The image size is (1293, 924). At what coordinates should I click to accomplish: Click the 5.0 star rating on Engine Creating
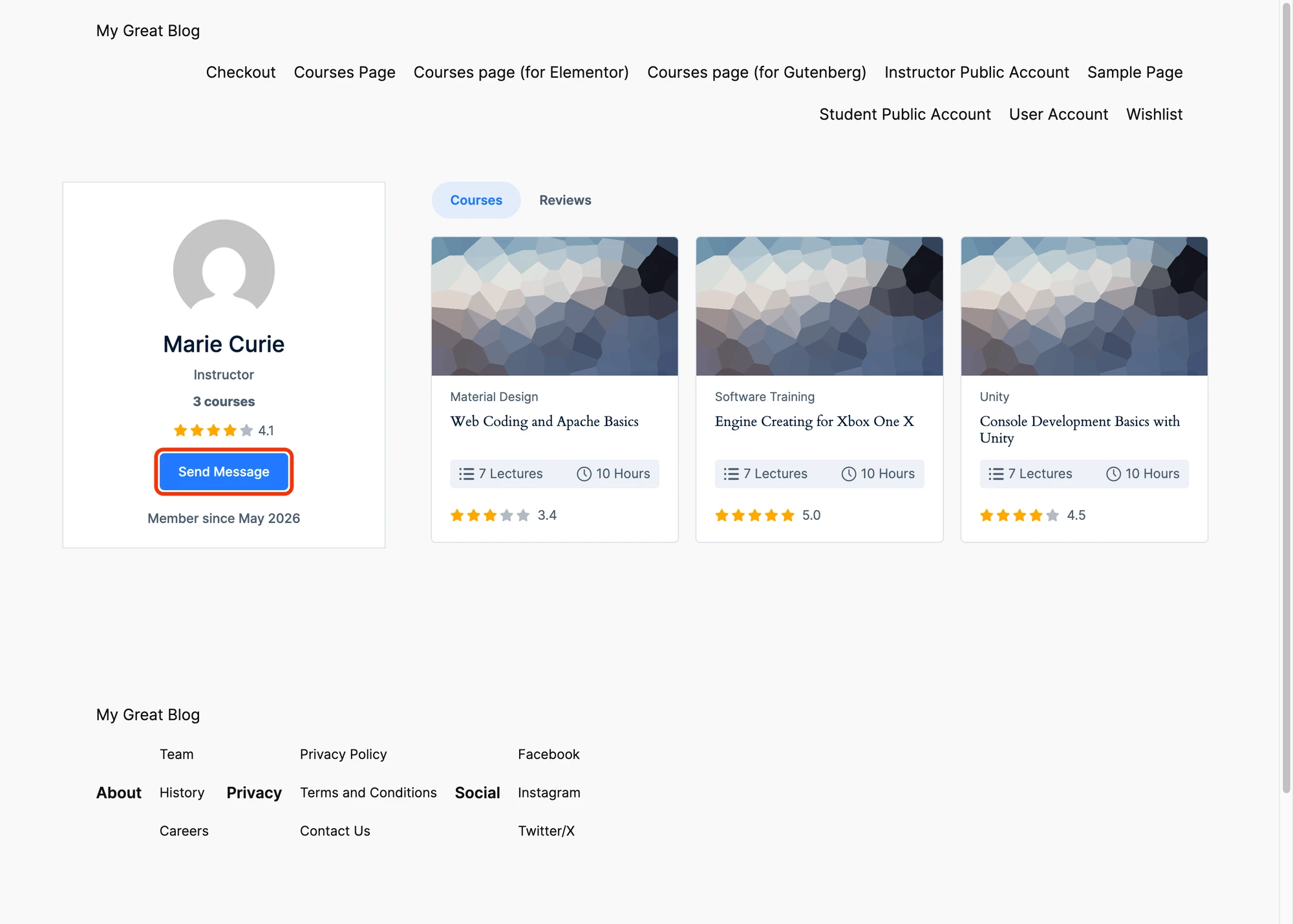point(767,515)
